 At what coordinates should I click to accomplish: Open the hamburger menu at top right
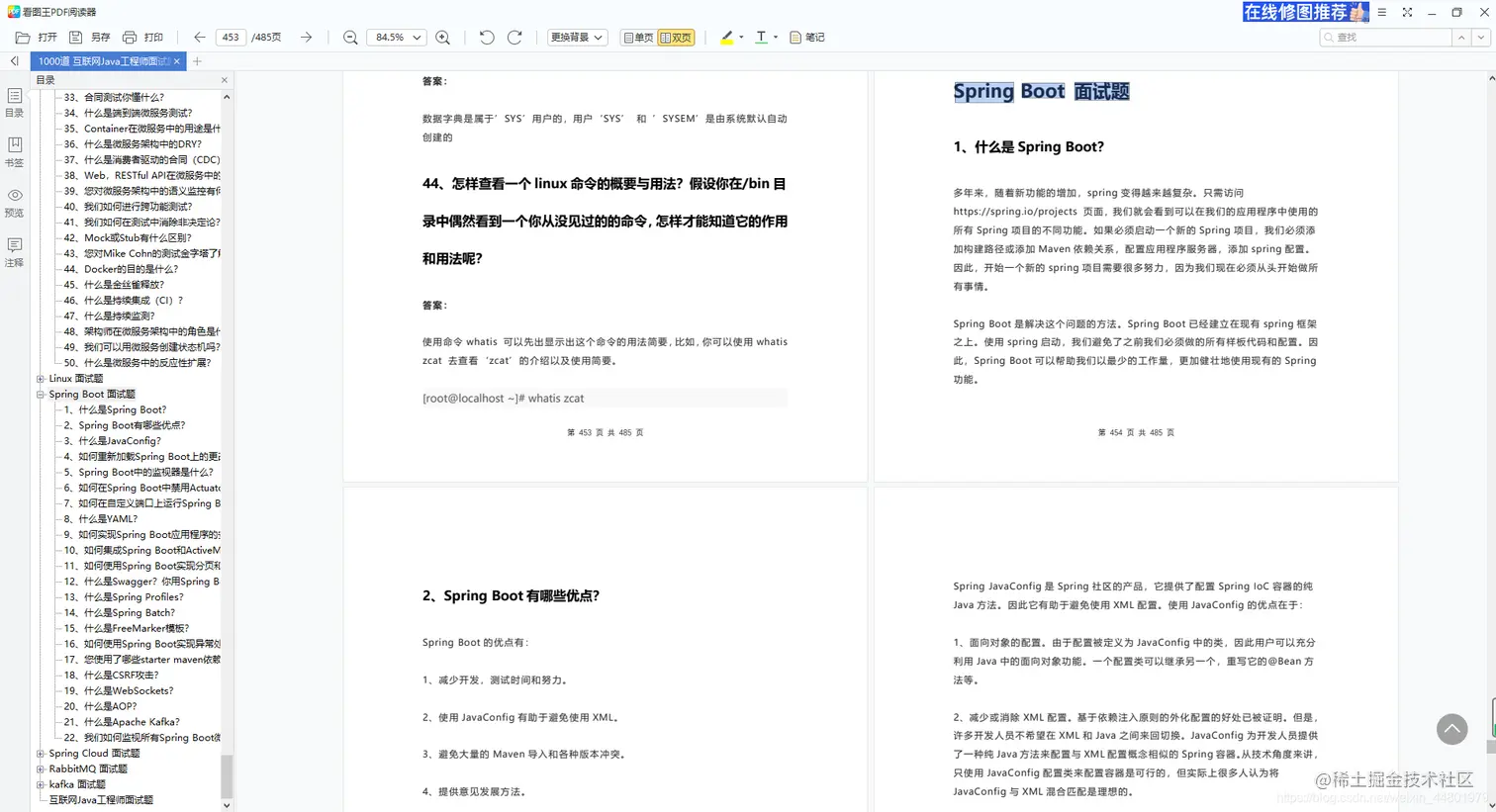point(1381,13)
